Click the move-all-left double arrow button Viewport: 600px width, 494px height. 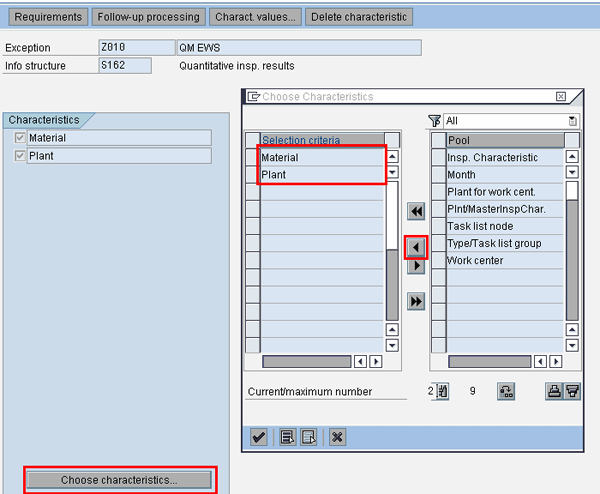[416, 211]
